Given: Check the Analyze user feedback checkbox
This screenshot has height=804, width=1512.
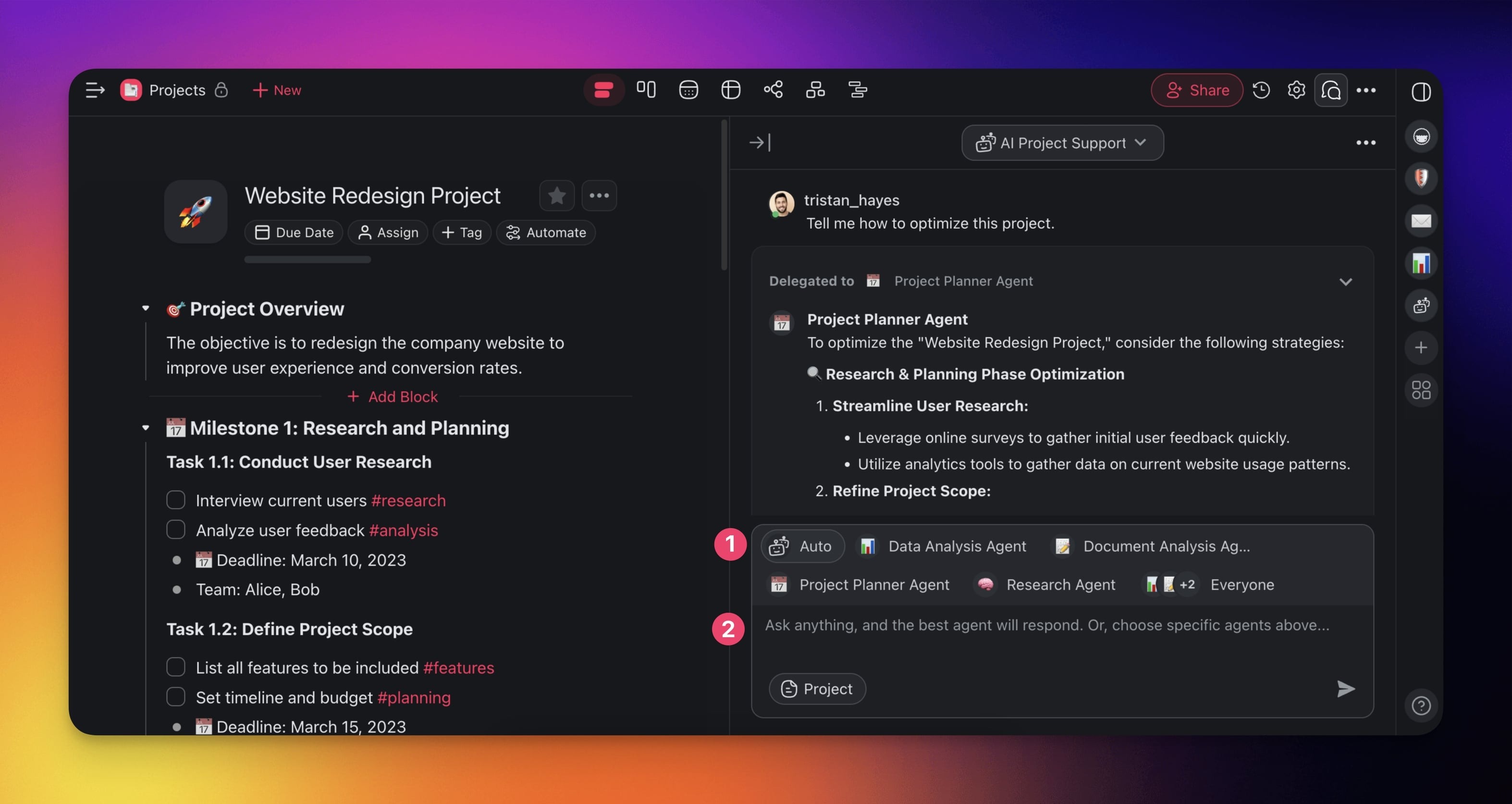Looking at the screenshot, I should [175, 530].
